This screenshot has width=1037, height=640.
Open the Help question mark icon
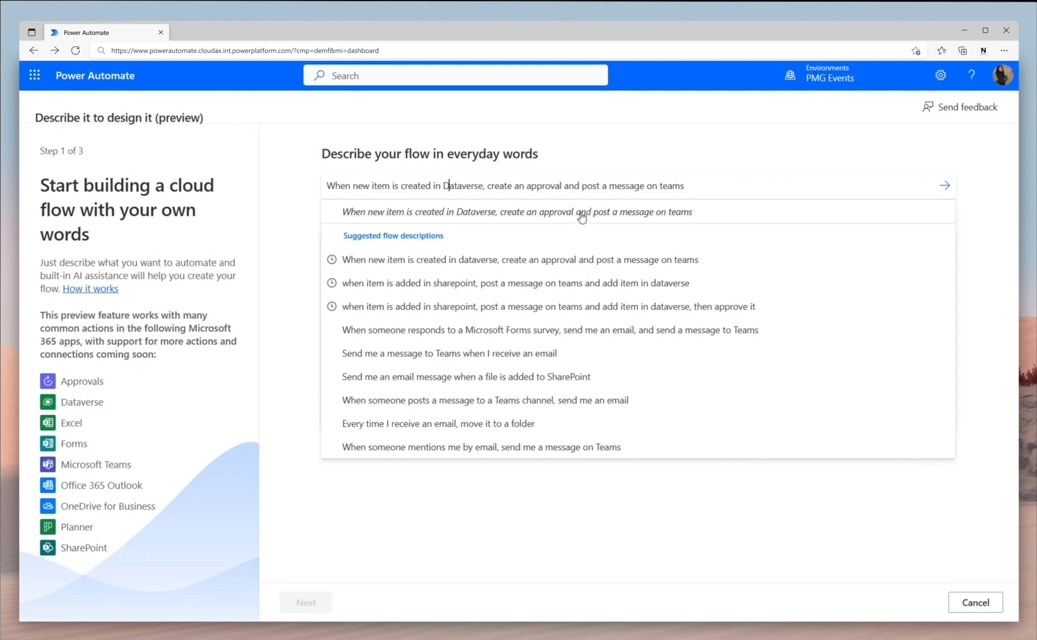(x=971, y=75)
